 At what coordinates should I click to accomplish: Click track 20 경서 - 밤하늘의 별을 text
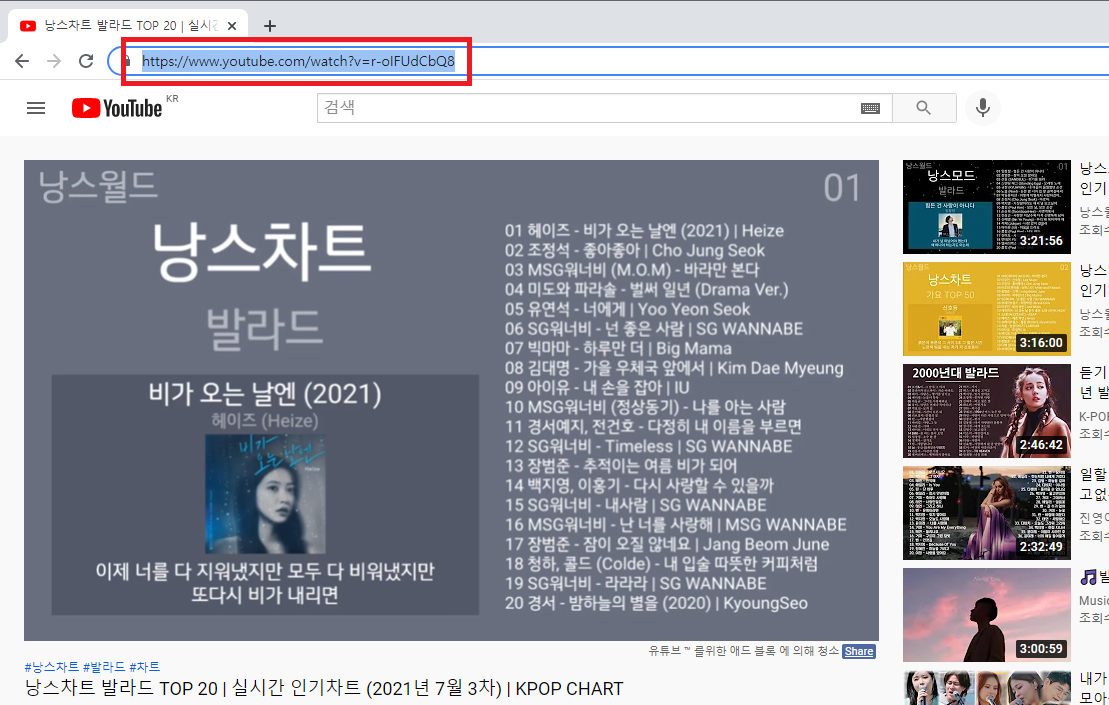pyautogui.click(x=656, y=603)
